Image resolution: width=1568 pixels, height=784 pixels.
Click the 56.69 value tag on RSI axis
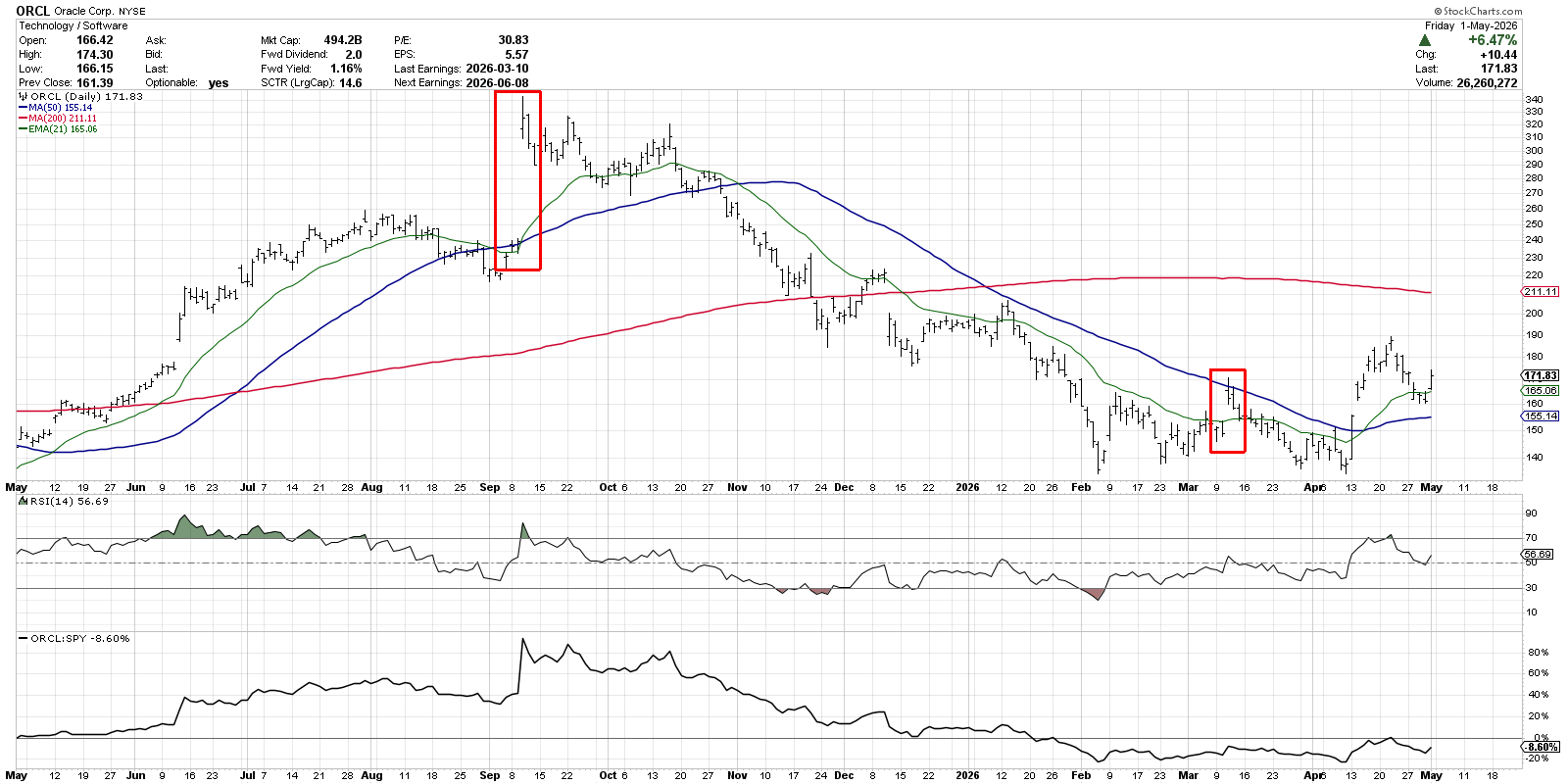click(x=1539, y=554)
